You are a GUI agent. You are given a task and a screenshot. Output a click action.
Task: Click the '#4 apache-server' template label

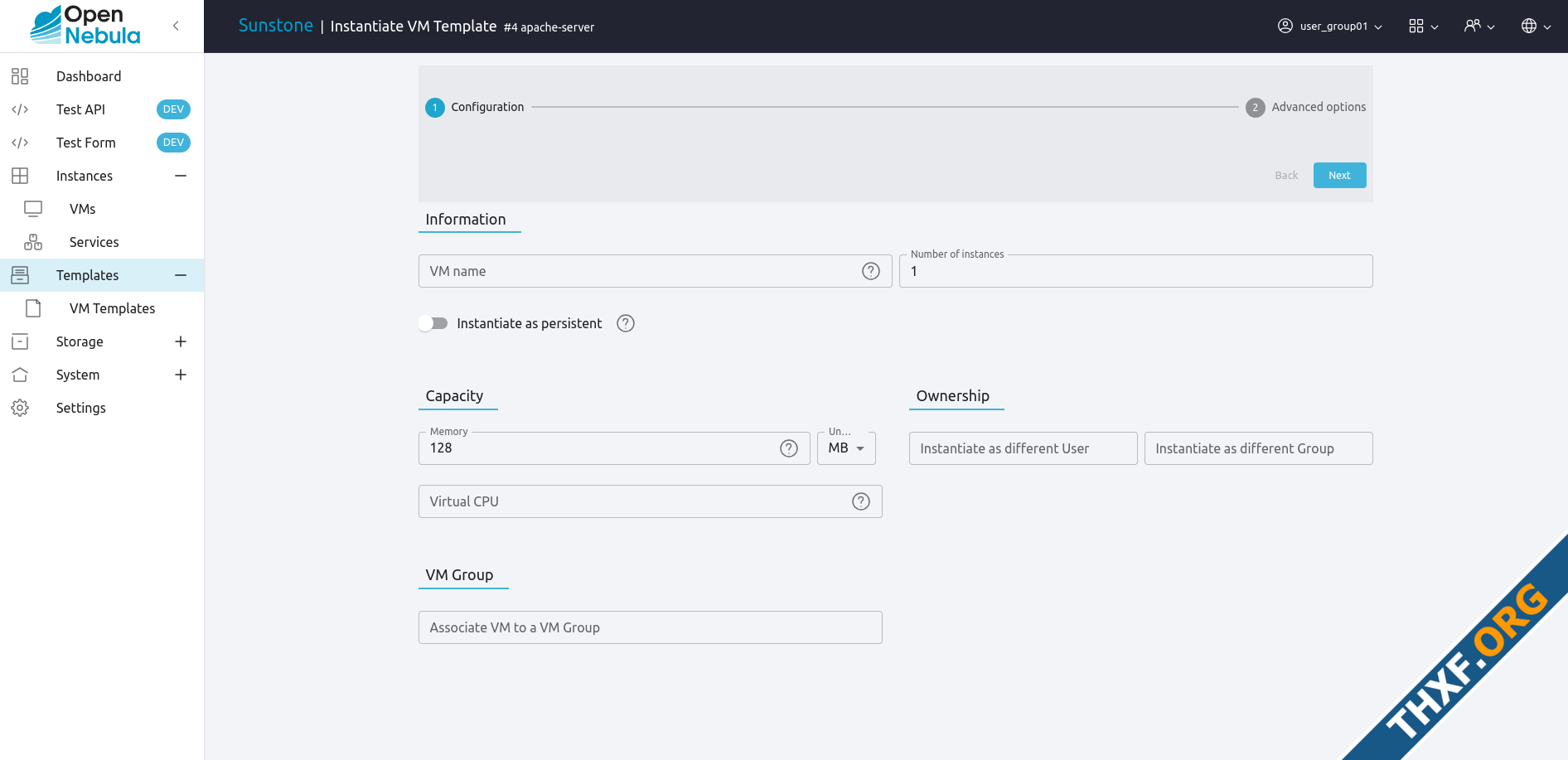pos(549,27)
